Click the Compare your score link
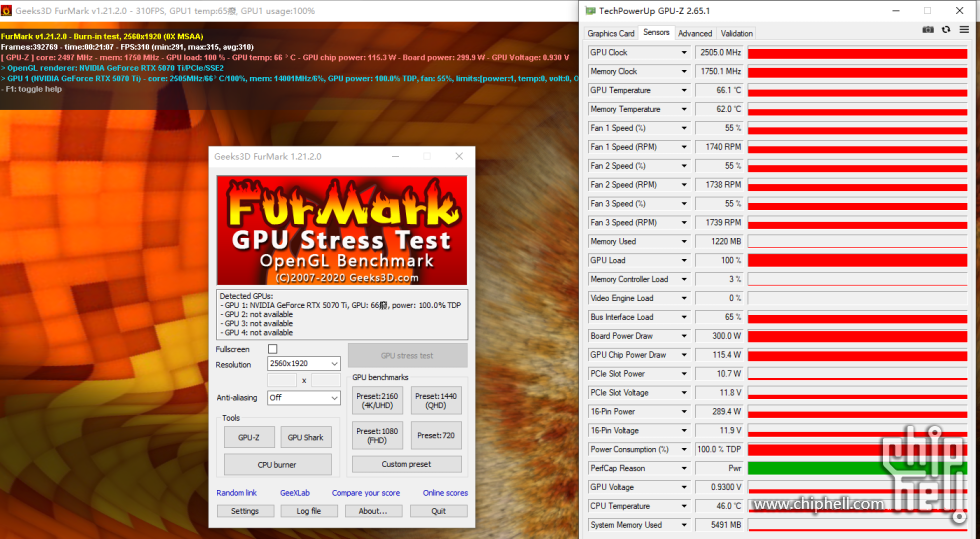This screenshot has height=539, width=980. (x=366, y=493)
